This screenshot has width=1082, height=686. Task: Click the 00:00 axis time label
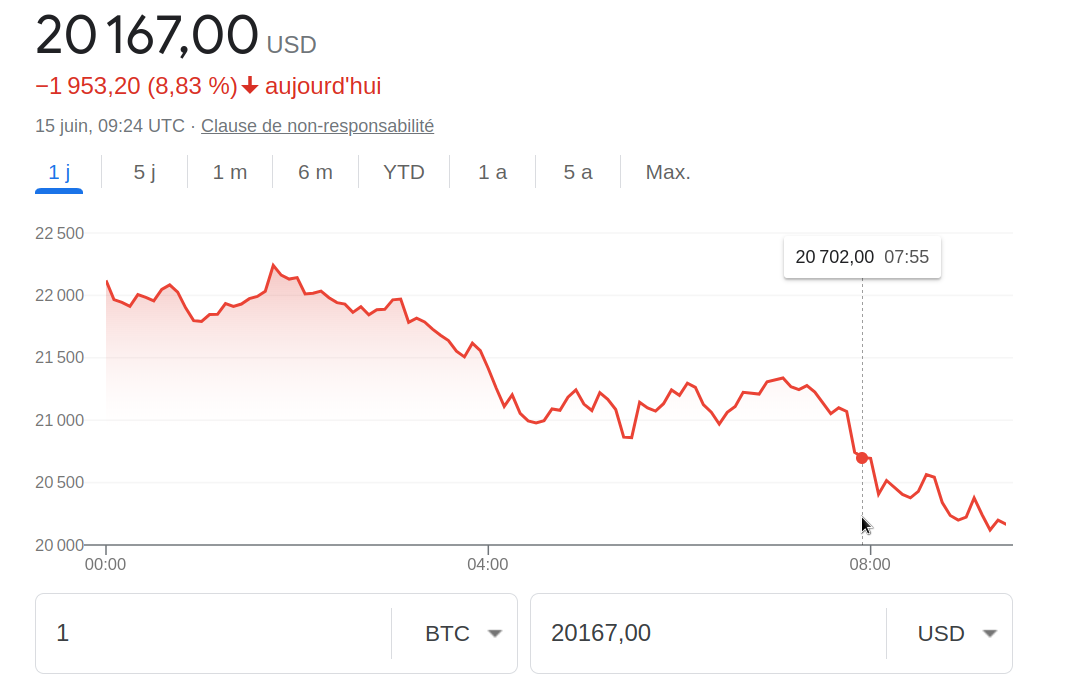pos(106,564)
